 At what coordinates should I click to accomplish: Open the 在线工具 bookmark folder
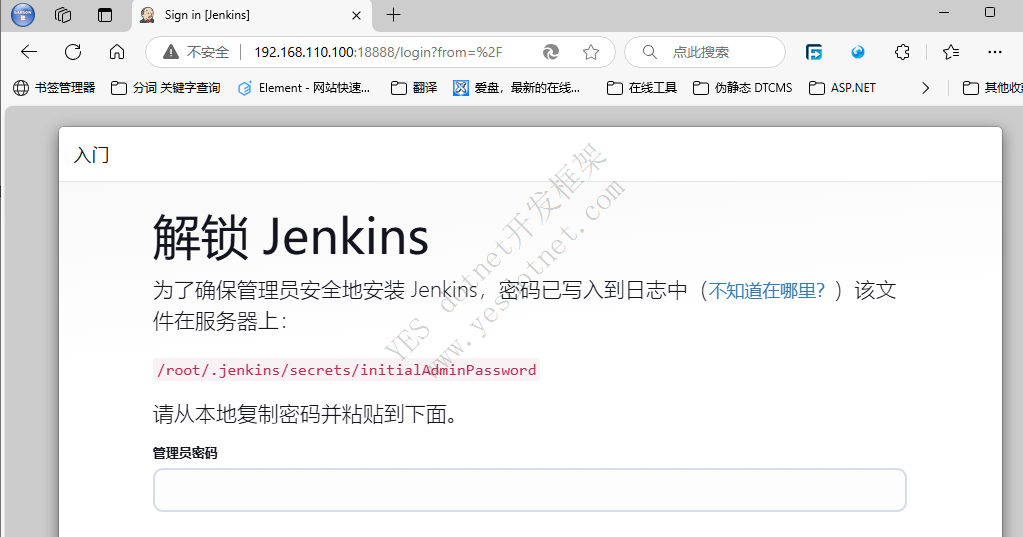pos(641,87)
